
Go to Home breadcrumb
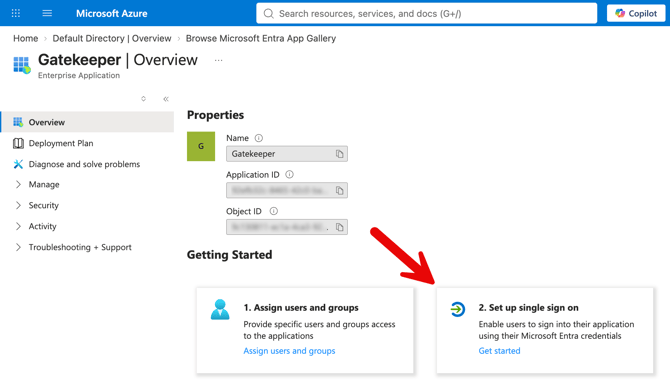26,38
